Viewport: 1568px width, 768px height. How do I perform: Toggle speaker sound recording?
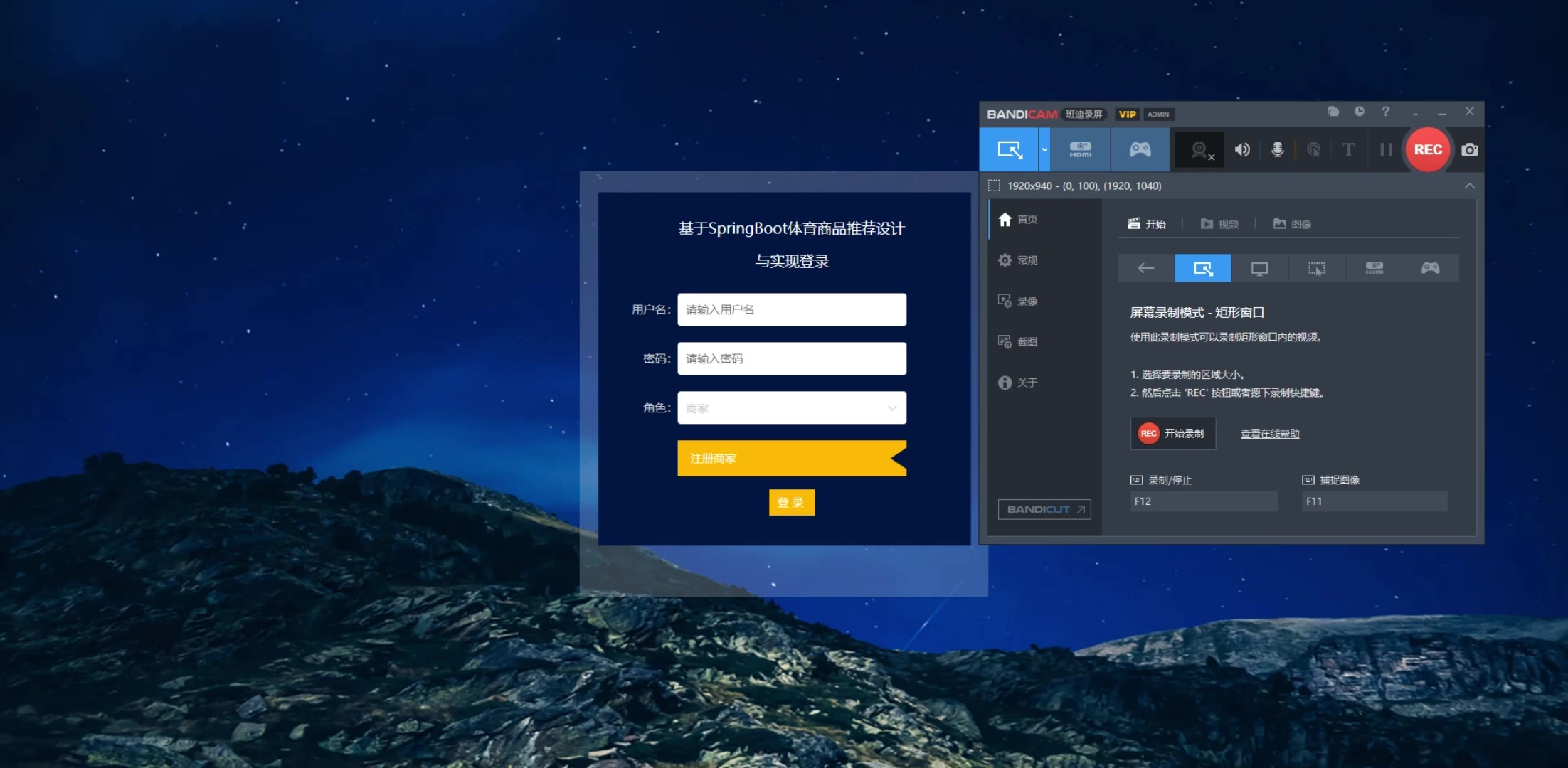point(1242,149)
